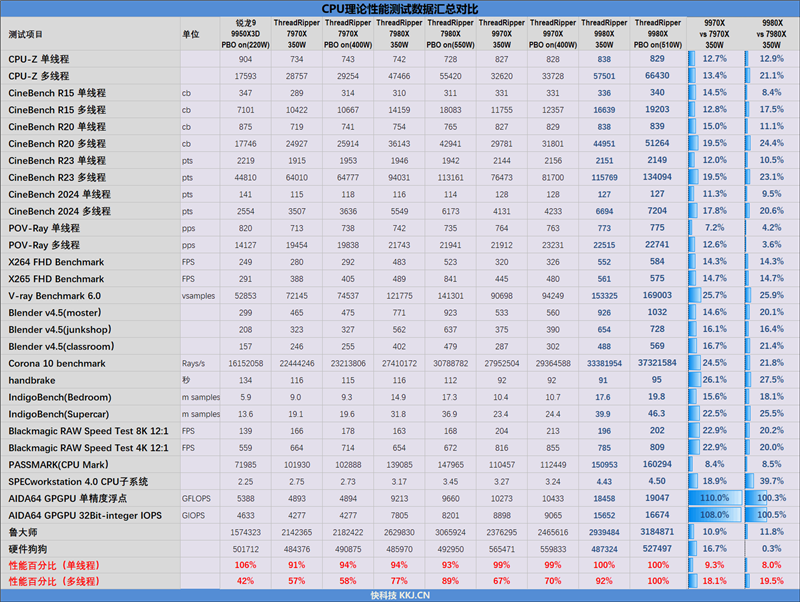The image size is (800, 602).
Task: Click X264 FHD Benchmark row label
Action: pyautogui.click(x=56, y=262)
